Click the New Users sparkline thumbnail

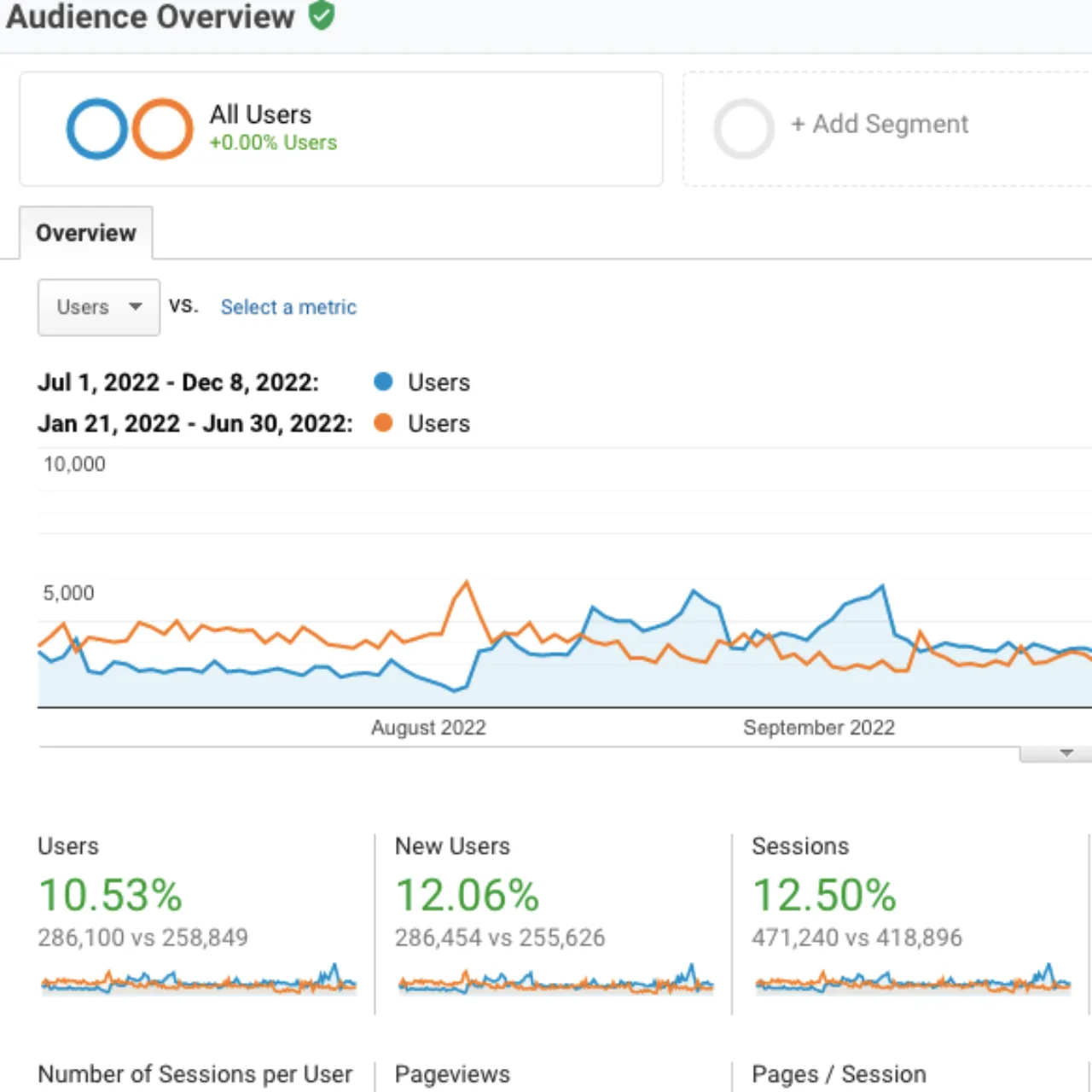click(x=555, y=979)
